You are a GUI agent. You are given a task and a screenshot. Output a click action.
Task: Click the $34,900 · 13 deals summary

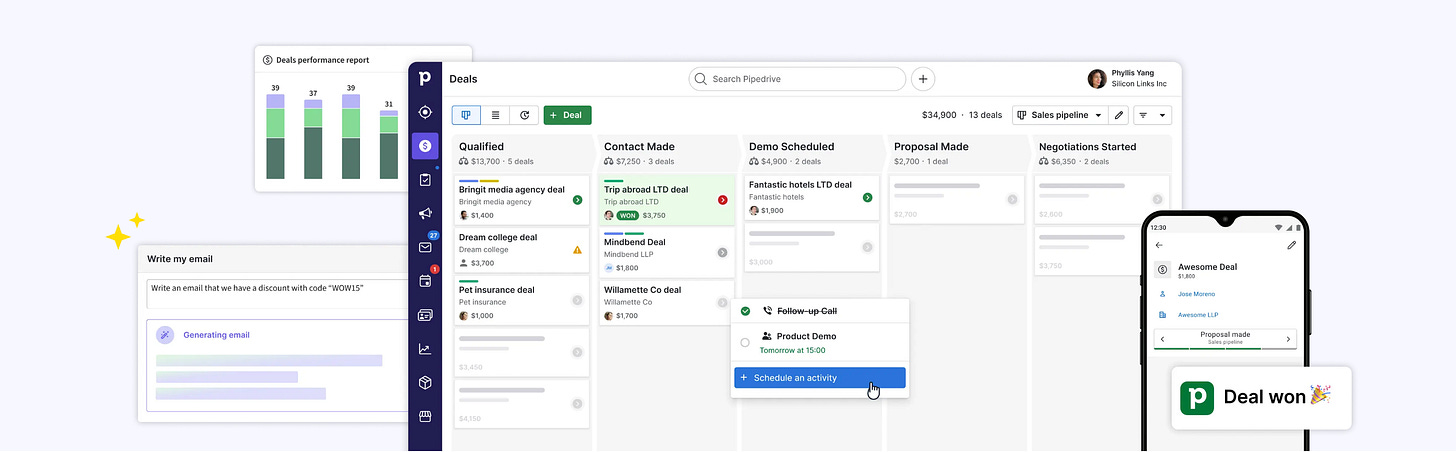point(962,115)
